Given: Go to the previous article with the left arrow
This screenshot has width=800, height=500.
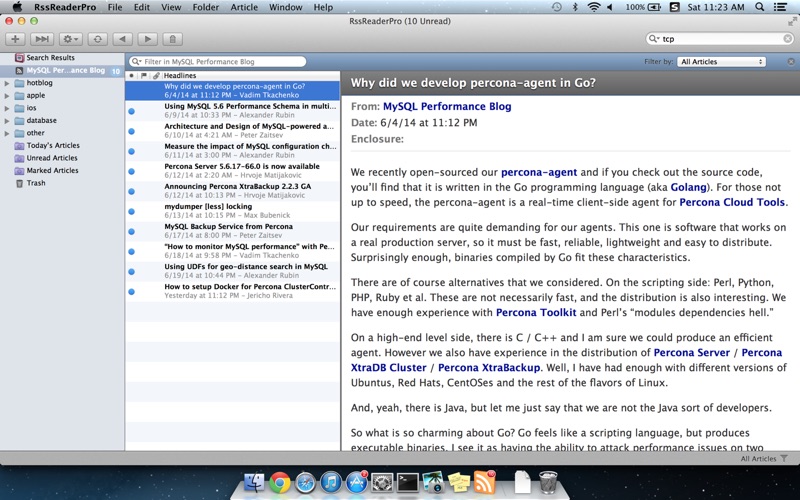Looking at the screenshot, I should [x=122, y=39].
